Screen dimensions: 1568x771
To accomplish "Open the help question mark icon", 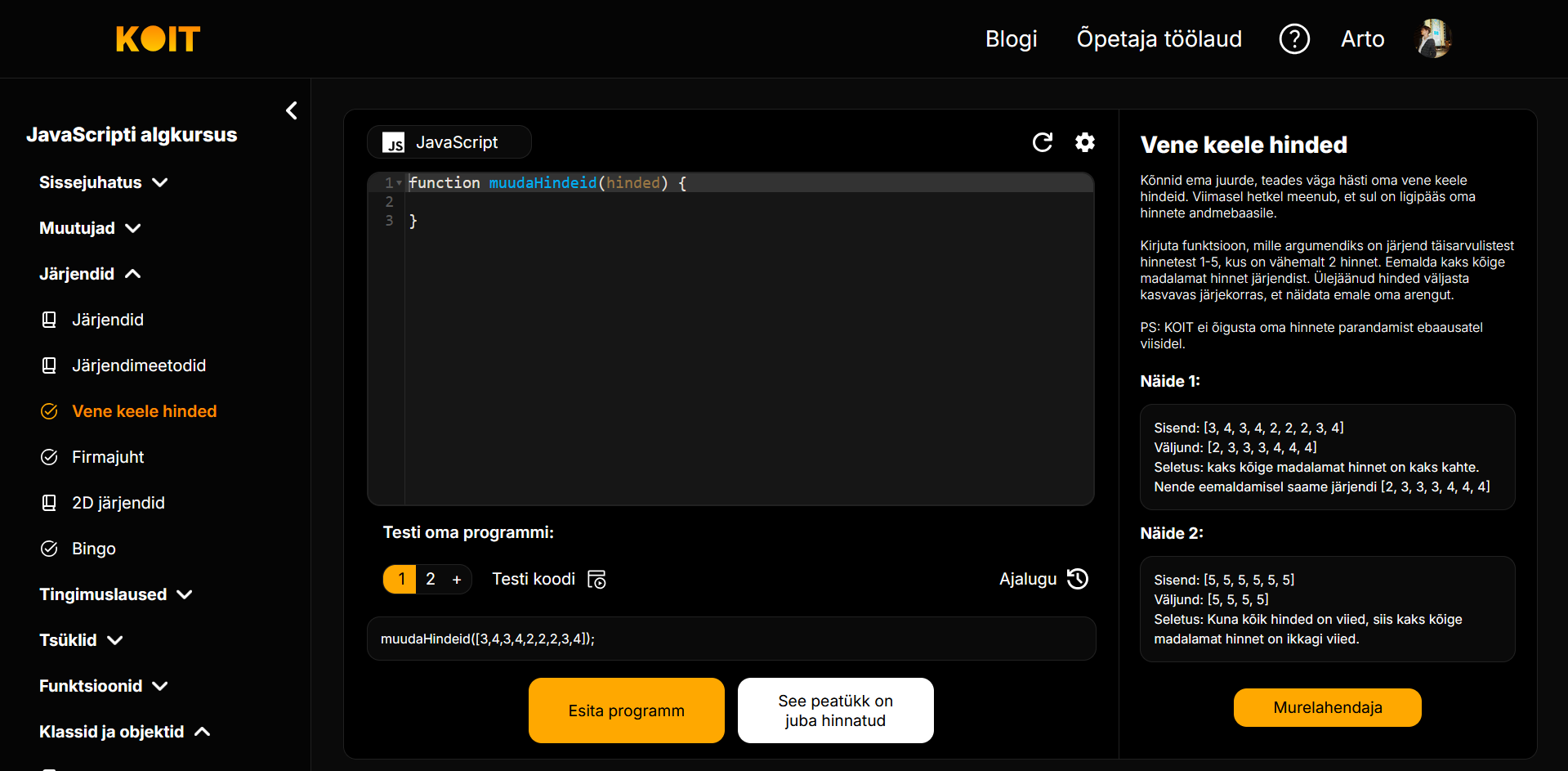I will click(1293, 38).
